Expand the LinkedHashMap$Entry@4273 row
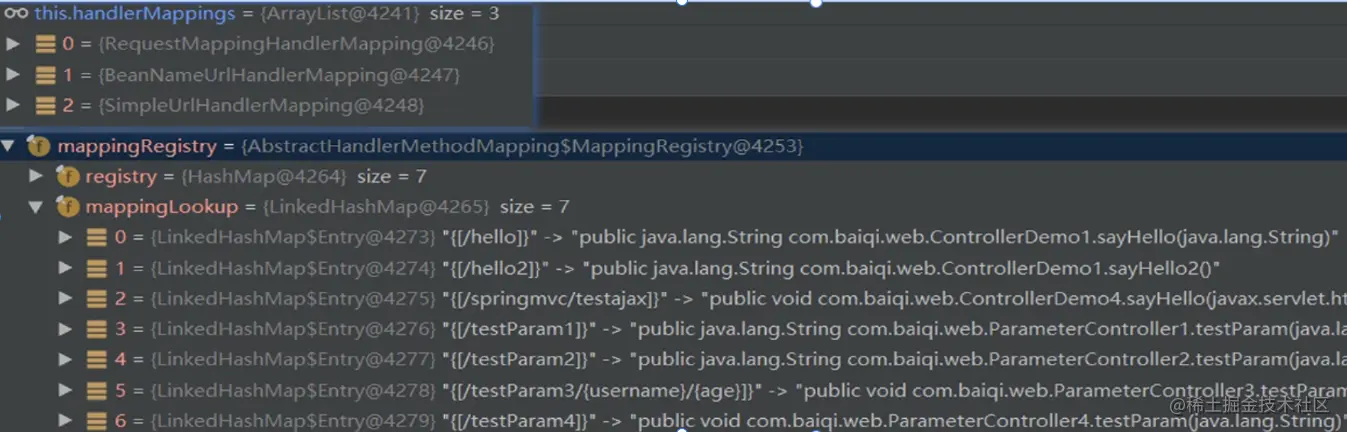1347x432 pixels. pos(66,237)
